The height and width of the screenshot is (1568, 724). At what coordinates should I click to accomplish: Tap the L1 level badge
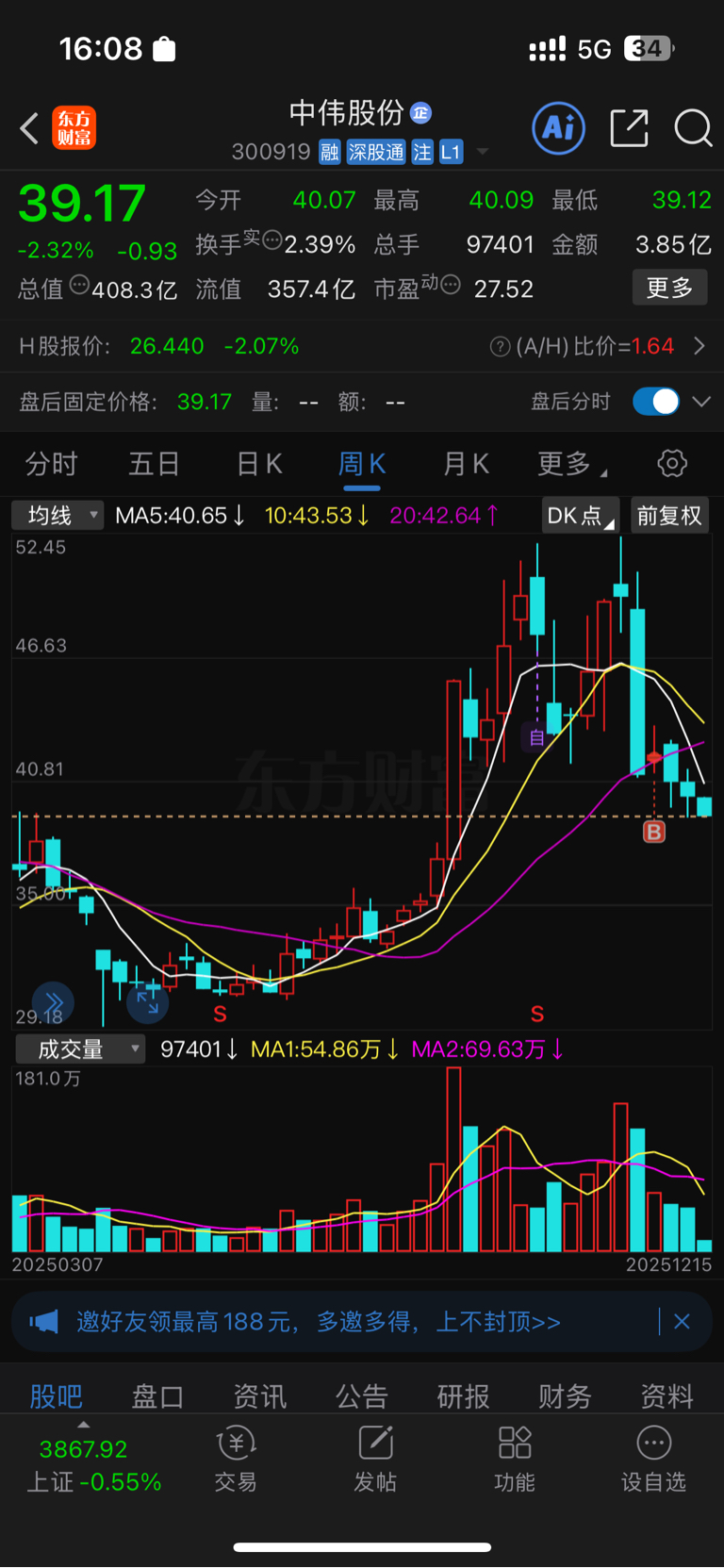(452, 152)
